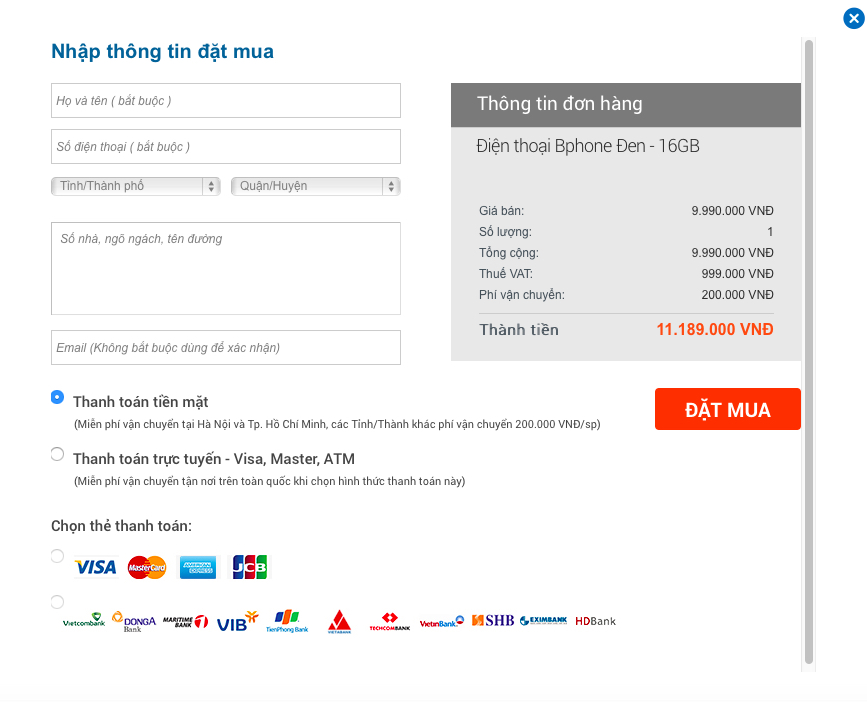This screenshot has width=867, height=702.
Task: Choose the DongA Bank logo
Action: (134, 622)
